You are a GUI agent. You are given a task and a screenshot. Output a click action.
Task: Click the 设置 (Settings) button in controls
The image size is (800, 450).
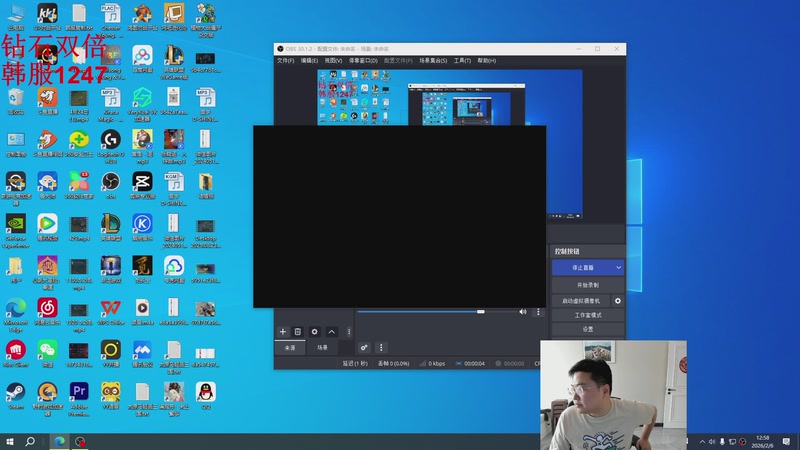pos(588,329)
